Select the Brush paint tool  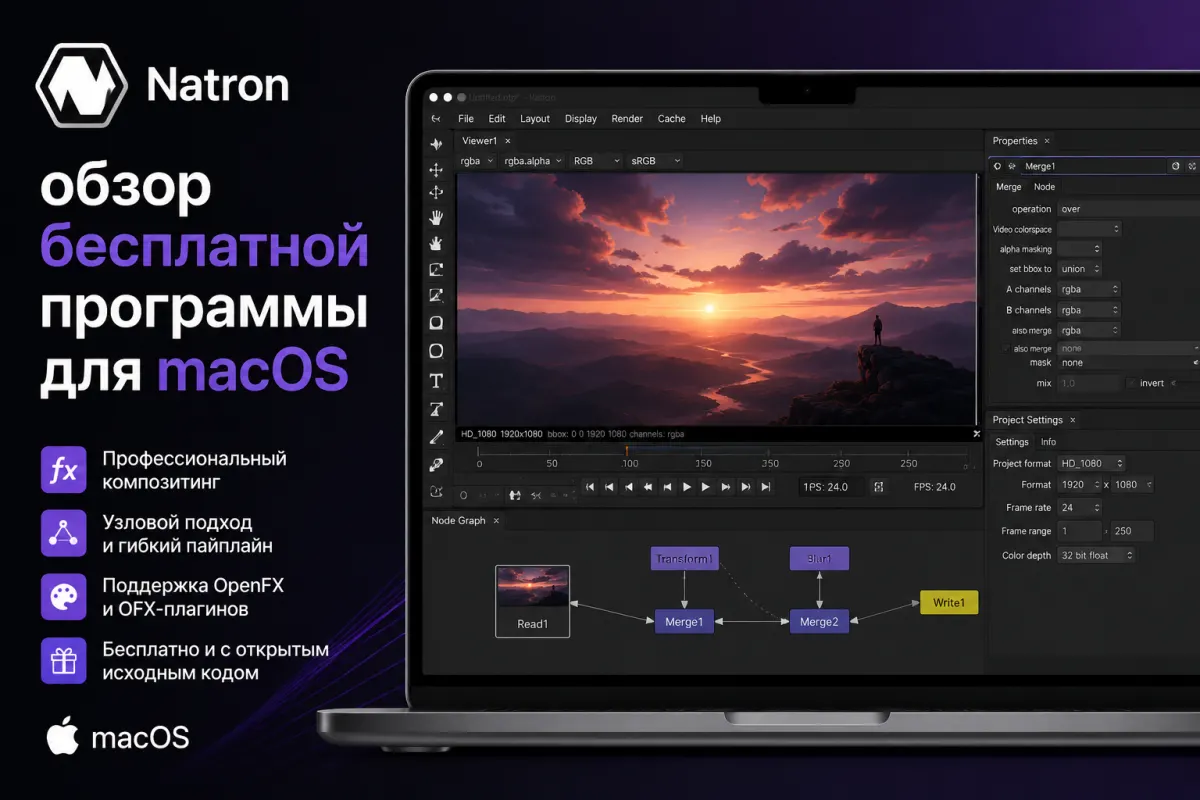click(x=436, y=437)
